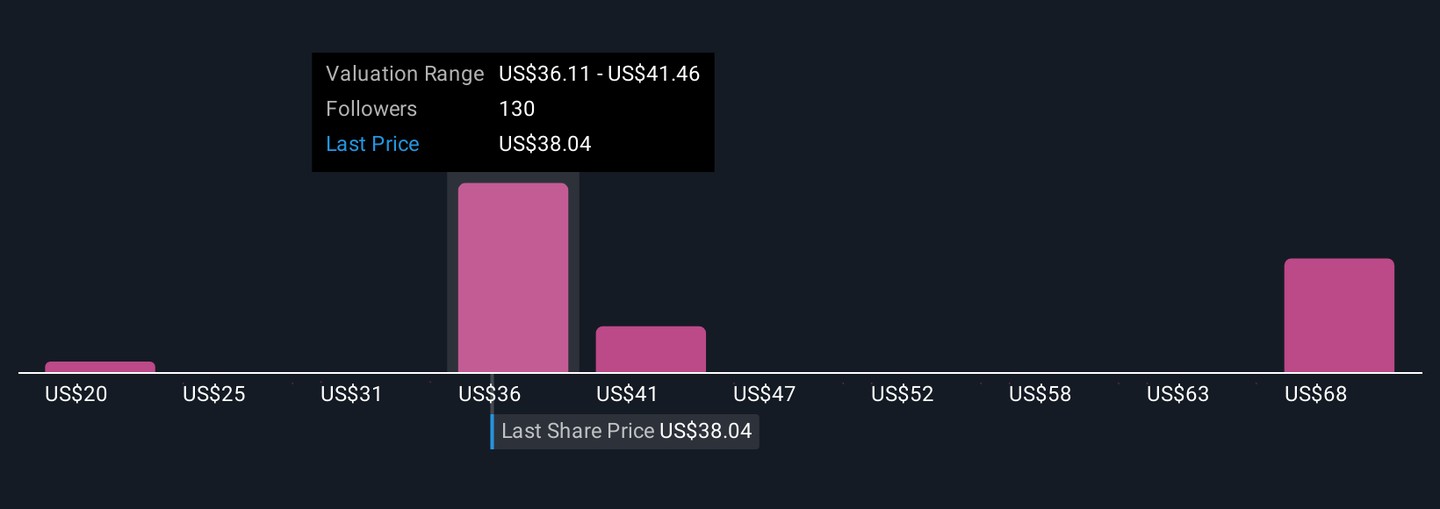The width and height of the screenshot is (1440, 509).
Task: Click the US$20 axis label
Action: (x=76, y=394)
